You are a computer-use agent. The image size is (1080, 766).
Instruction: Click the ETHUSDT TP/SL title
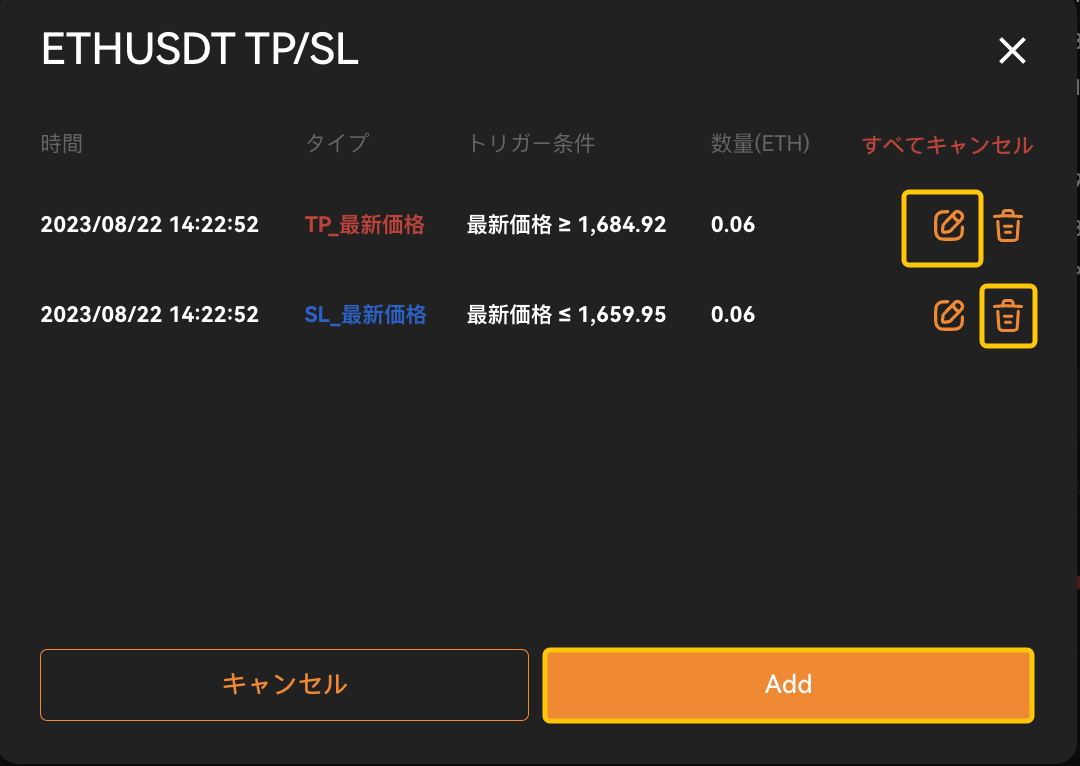pyautogui.click(x=200, y=50)
